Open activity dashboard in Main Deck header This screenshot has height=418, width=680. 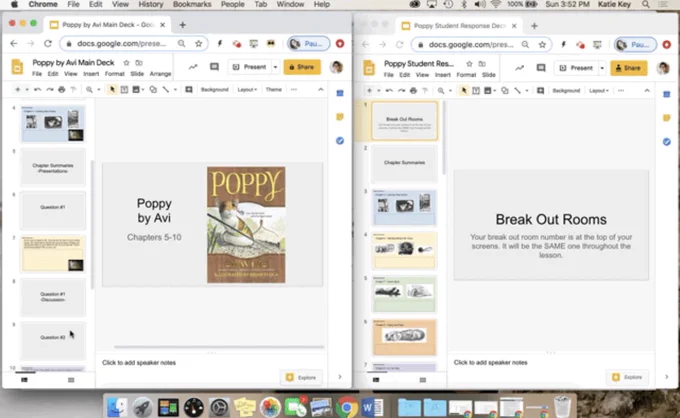coord(193,67)
